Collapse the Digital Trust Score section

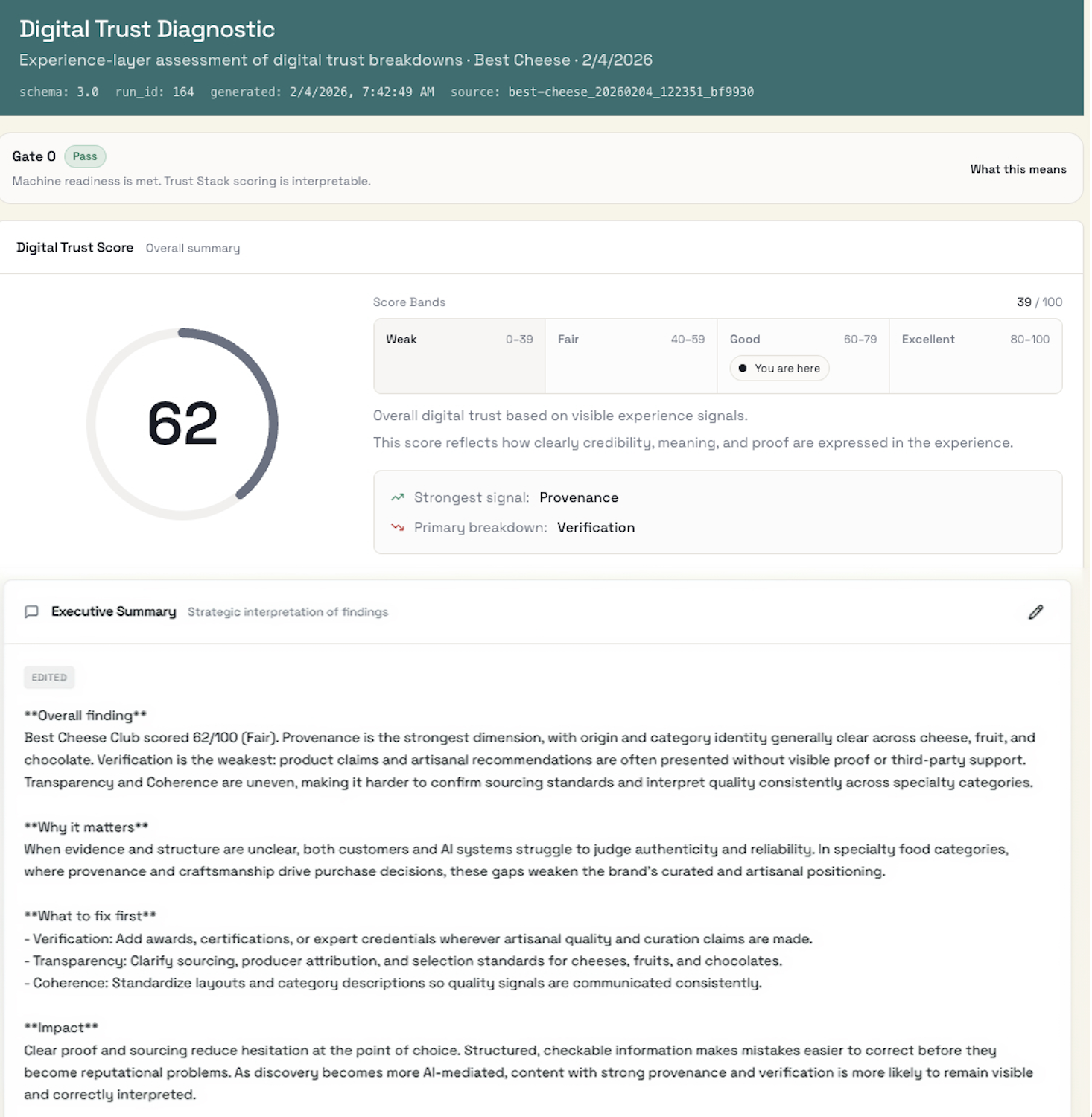[x=74, y=247]
